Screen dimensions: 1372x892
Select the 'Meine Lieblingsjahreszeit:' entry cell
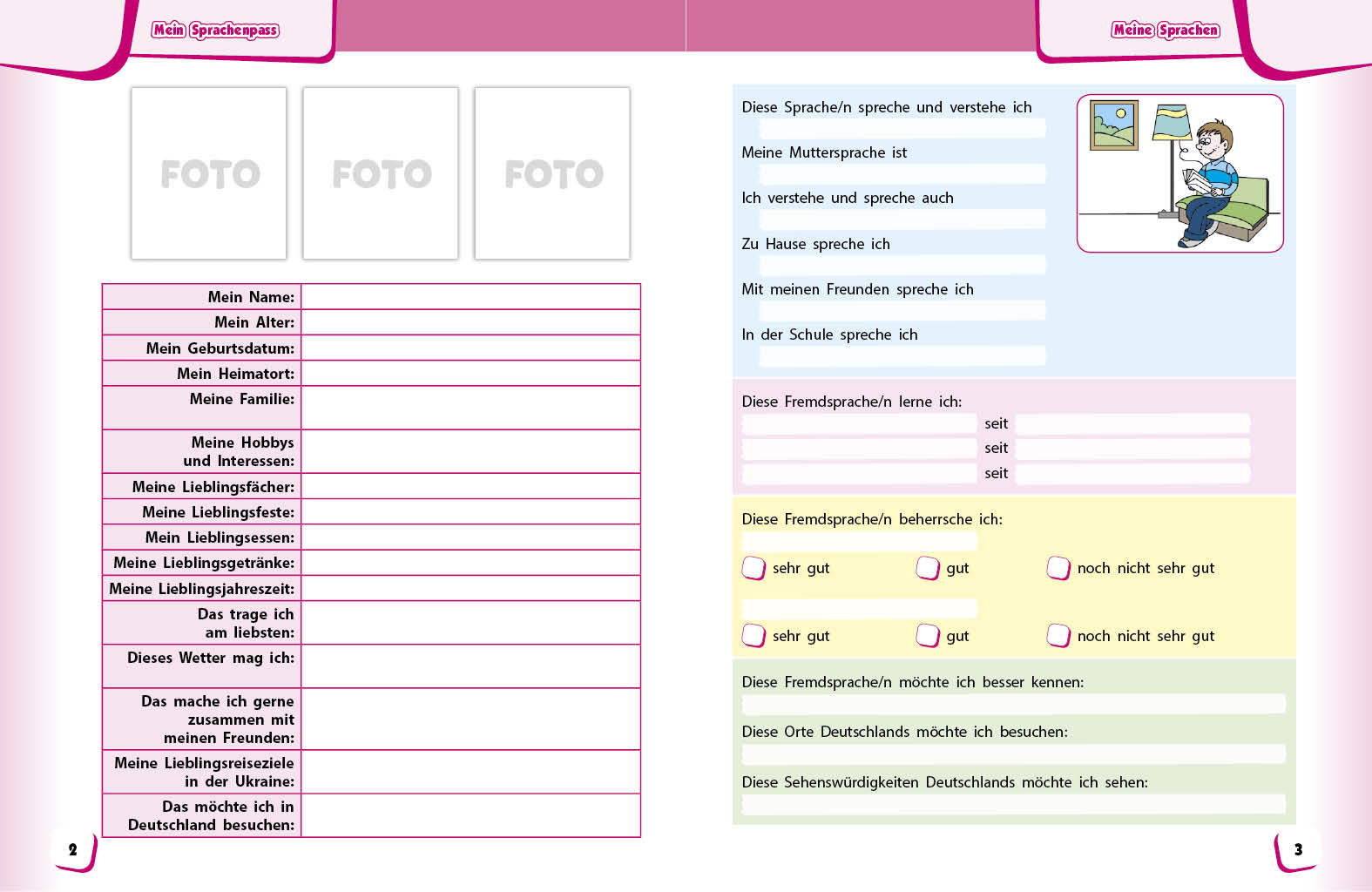[470, 589]
